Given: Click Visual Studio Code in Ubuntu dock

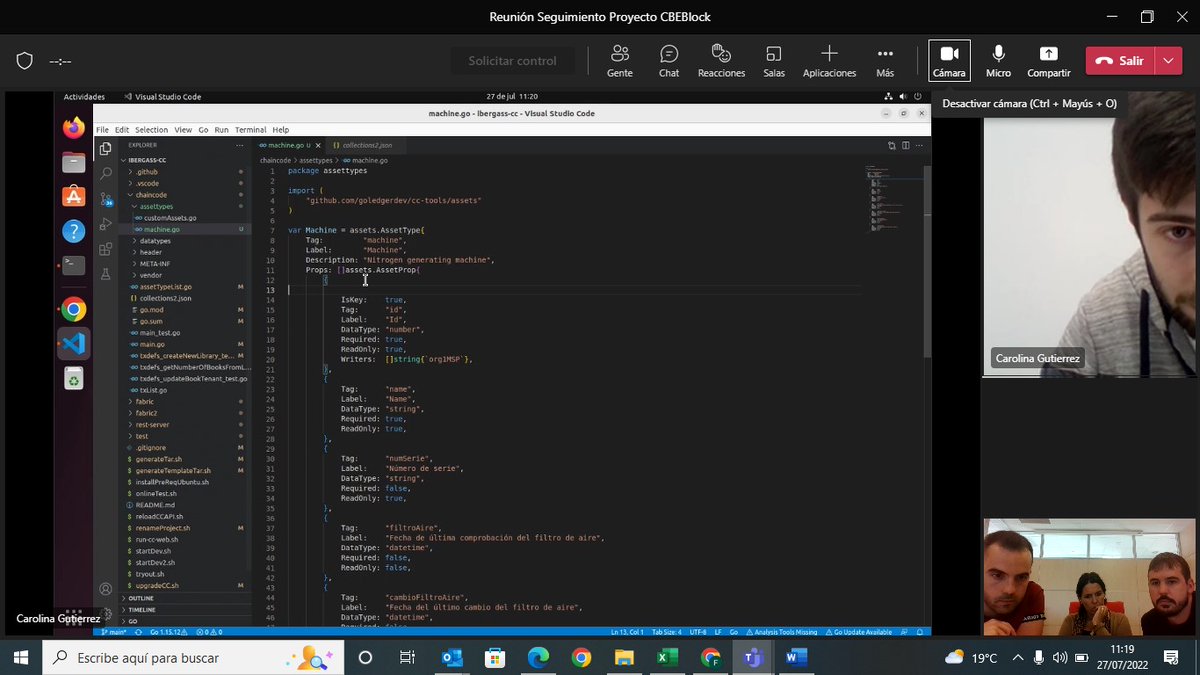Looking at the screenshot, I should [x=74, y=344].
